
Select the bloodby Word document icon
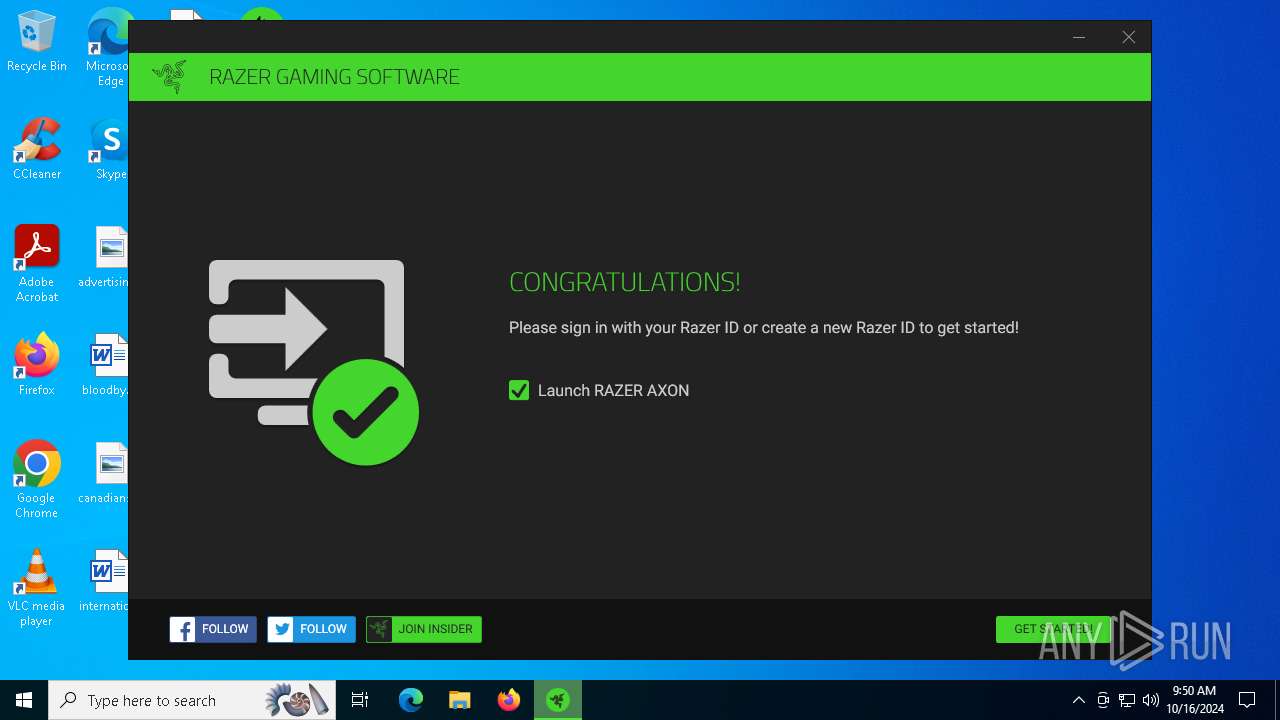107,364
